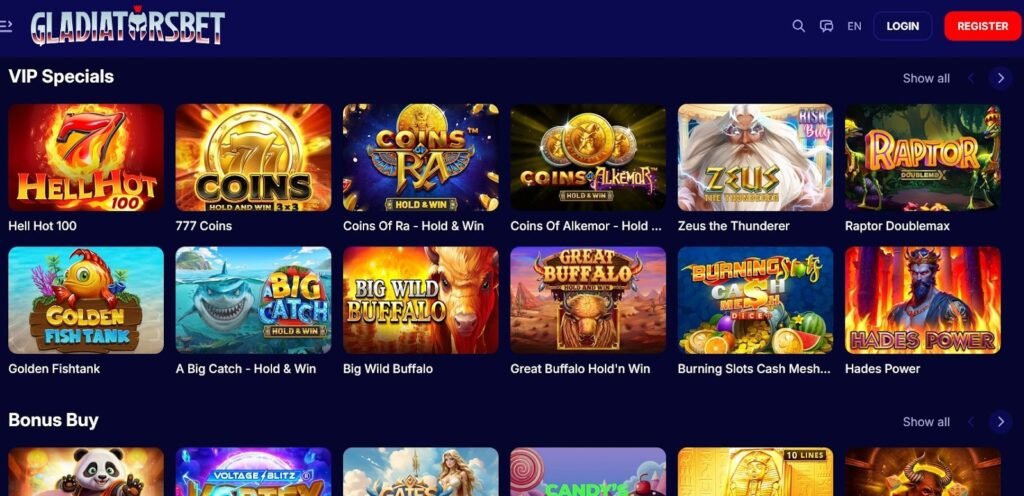Go to next VIP Specials games arrow
The height and width of the screenshot is (496, 1024).
(x=1000, y=78)
